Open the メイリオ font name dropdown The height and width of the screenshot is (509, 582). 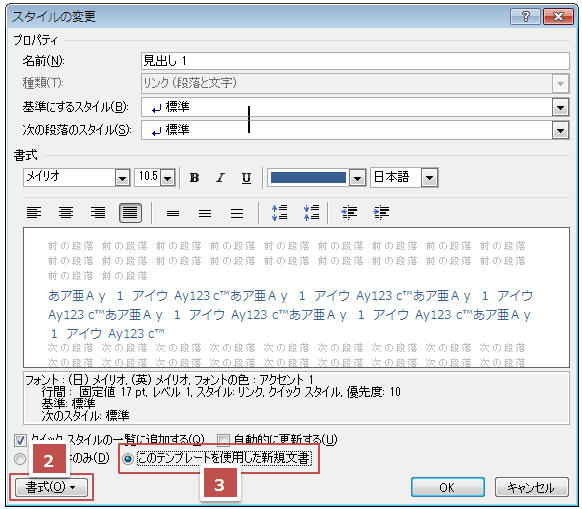pos(122,177)
